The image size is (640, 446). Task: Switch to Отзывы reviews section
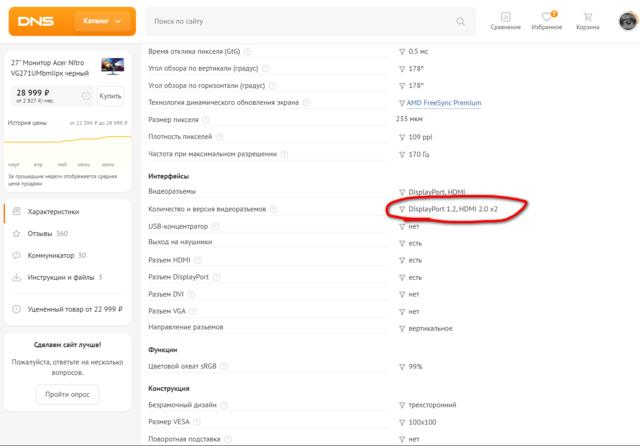click(x=47, y=233)
